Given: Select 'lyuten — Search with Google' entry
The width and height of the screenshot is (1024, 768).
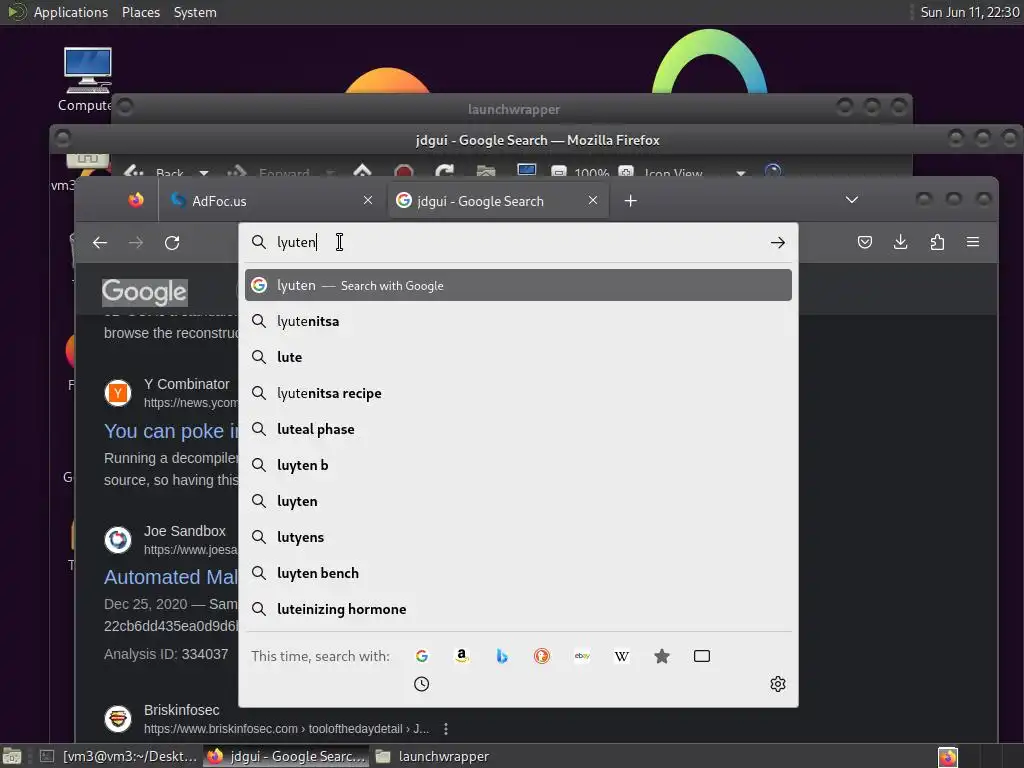Looking at the screenshot, I should [518, 285].
